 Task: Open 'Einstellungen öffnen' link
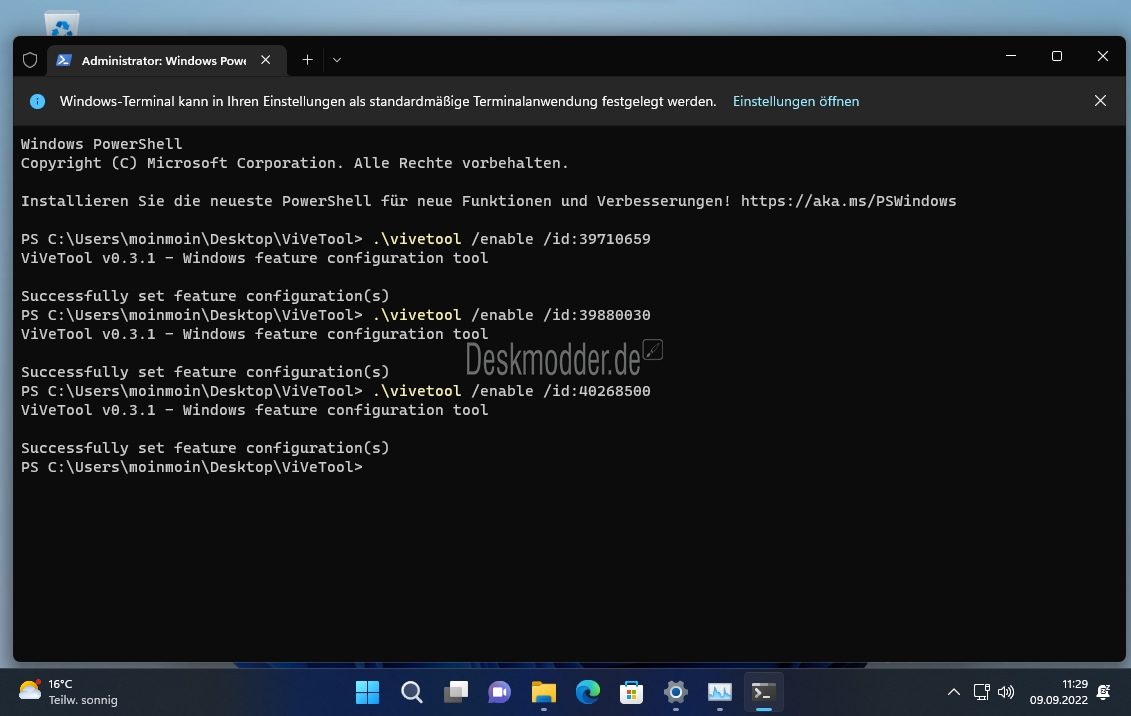[796, 102]
